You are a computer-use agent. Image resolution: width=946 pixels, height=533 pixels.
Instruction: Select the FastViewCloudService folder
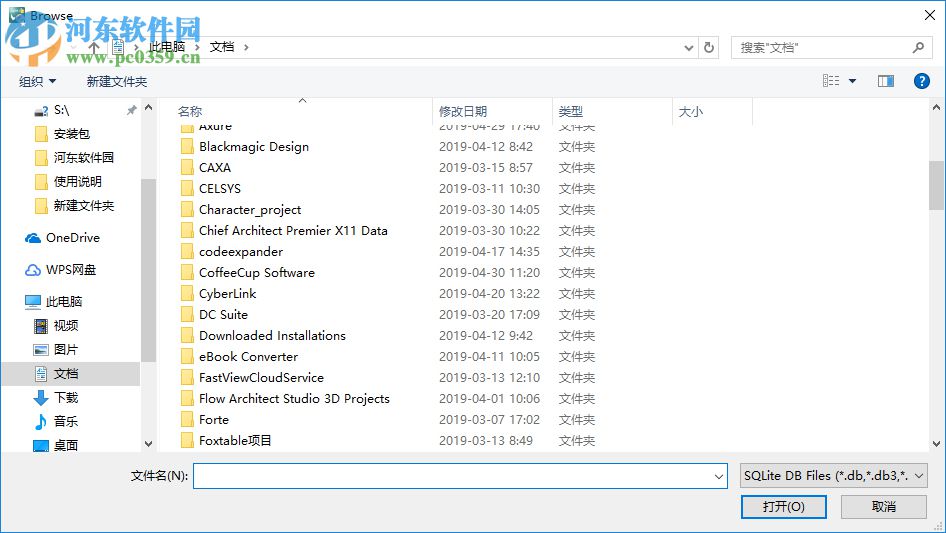point(261,378)
